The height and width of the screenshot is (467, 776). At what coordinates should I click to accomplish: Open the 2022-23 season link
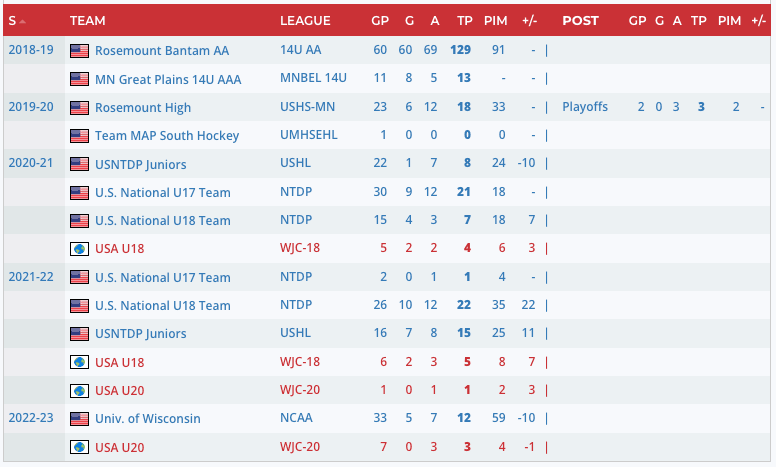click(x=29, y=418)
